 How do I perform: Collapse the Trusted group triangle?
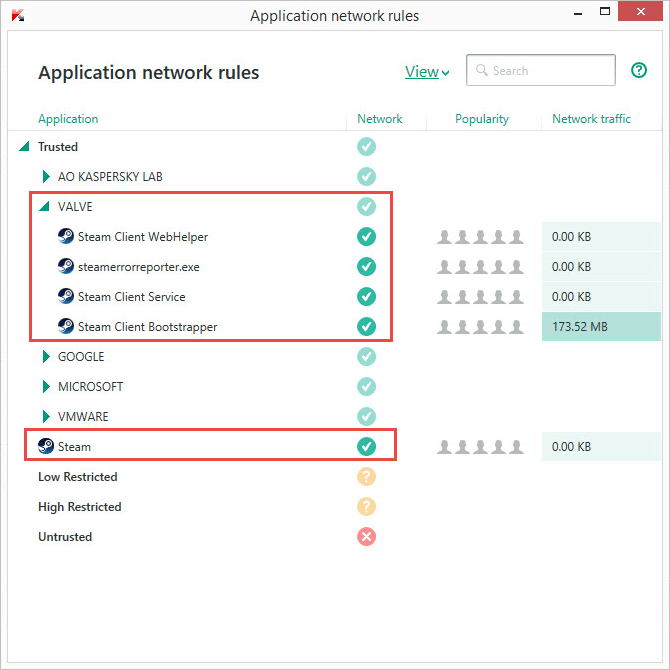24,147
